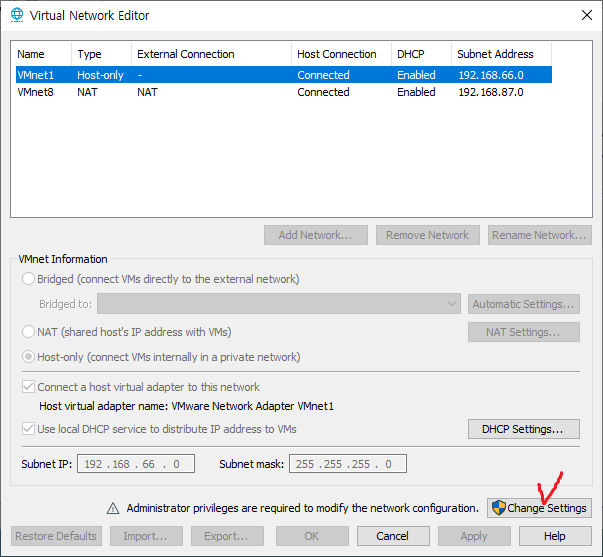Click the host virtual adapter name text
The image size is (603, 557).
(187, 406)
